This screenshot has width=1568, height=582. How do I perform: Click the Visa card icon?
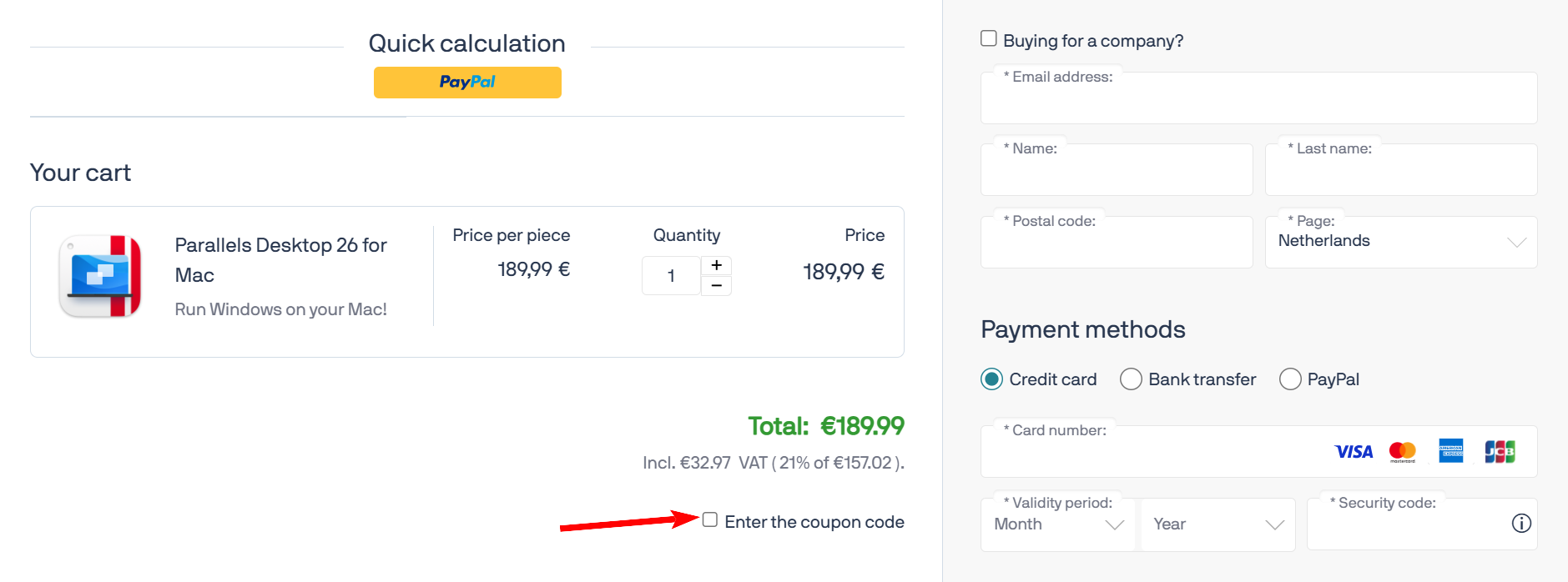click(x=1354, y=451)
